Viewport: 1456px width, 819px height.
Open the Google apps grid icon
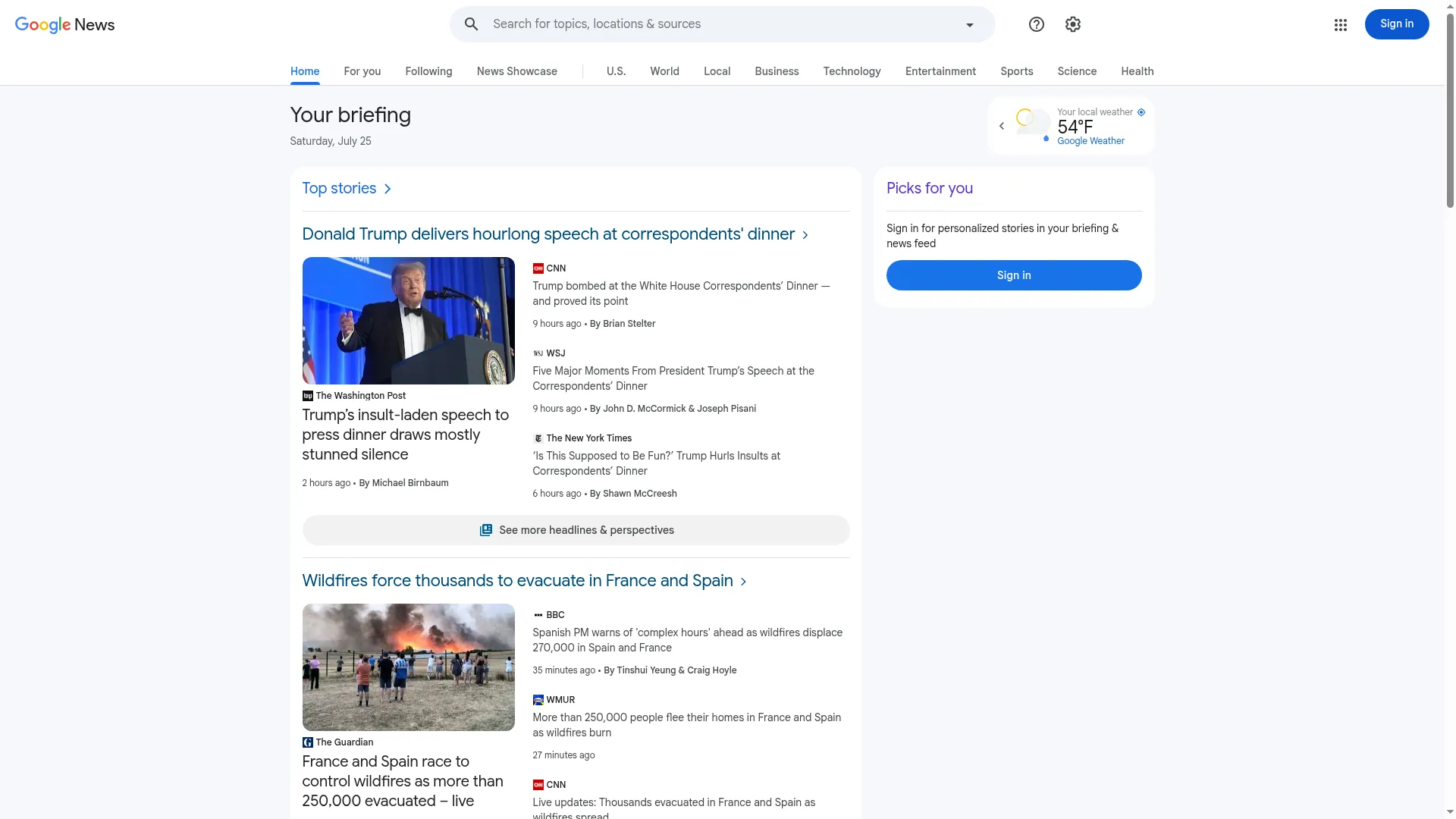tap(1340, 25)
